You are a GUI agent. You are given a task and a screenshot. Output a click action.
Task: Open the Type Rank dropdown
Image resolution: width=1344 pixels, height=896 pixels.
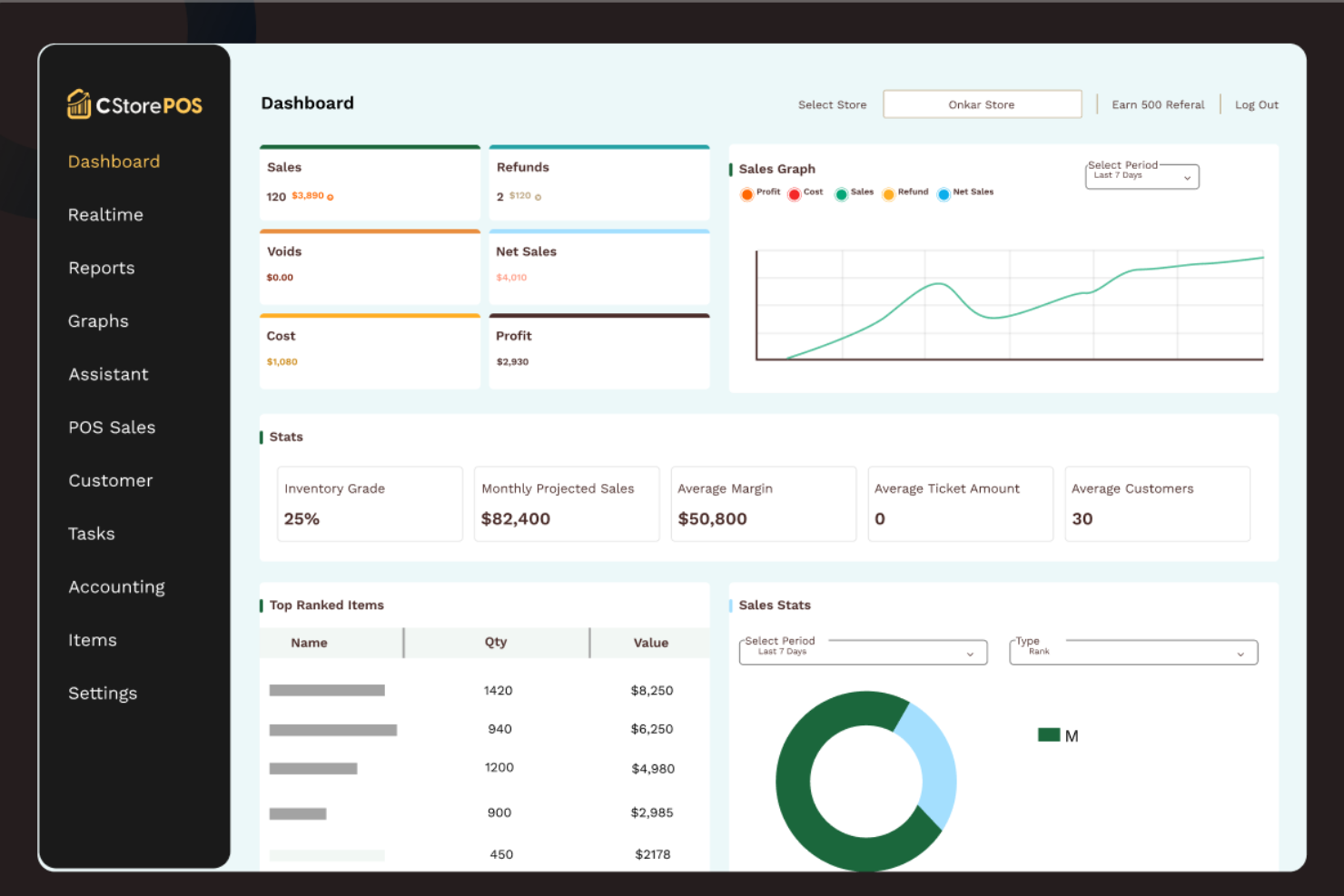click(x=1133, y=652)
